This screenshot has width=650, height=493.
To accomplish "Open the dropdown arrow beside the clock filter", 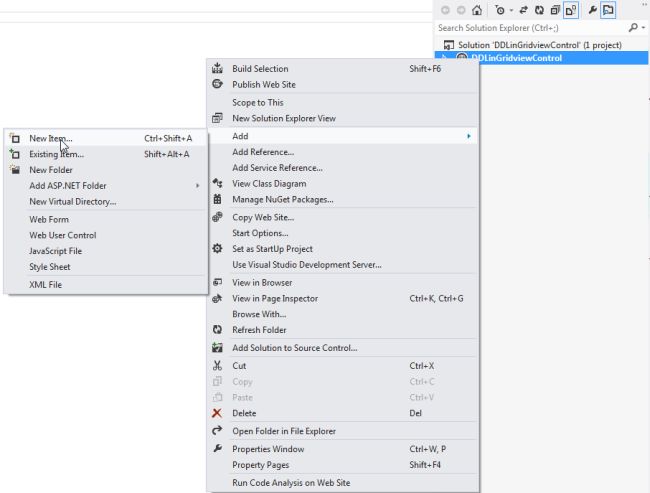I will [512, 11].
